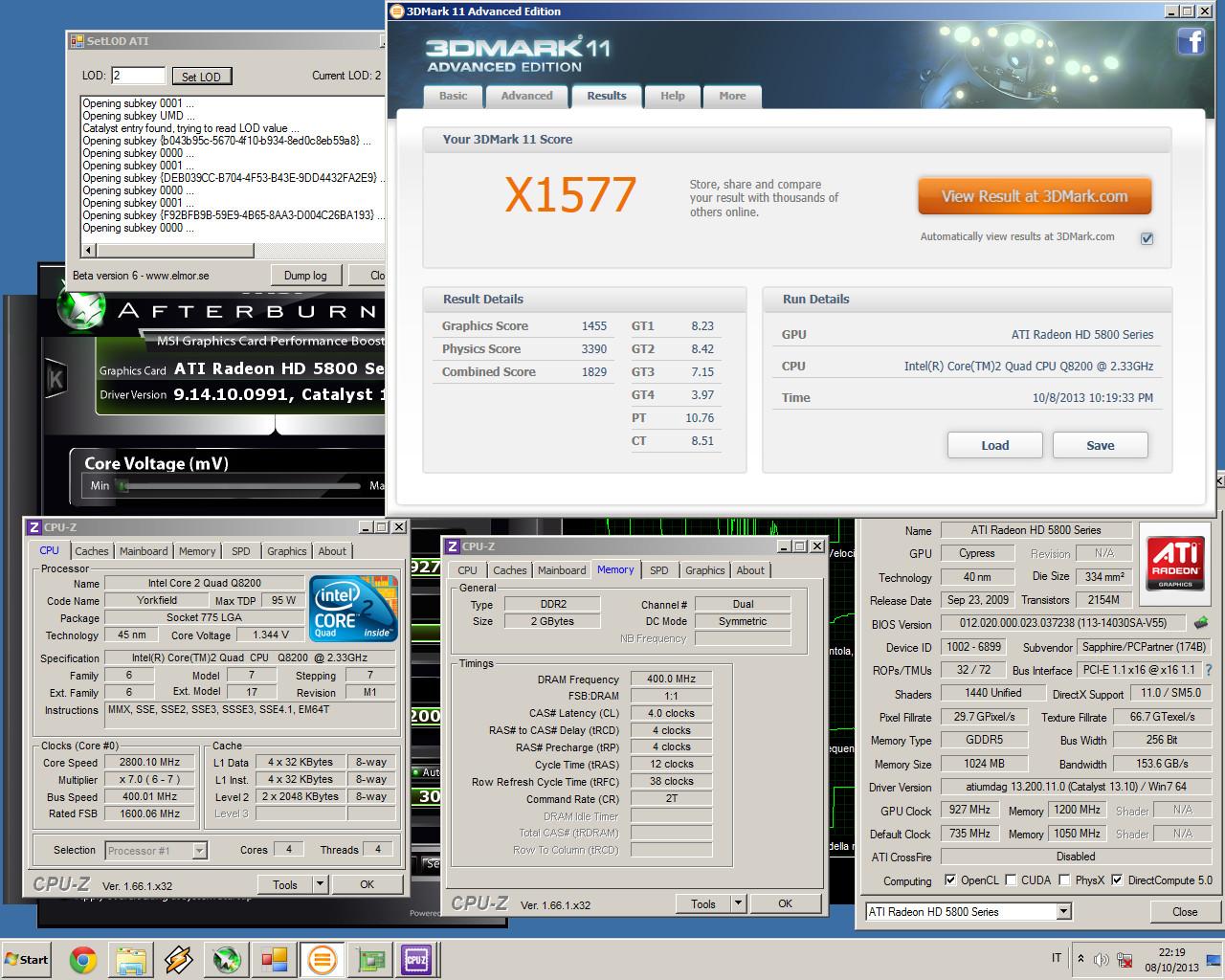Select the Results tab in 3DMark 11
Viewport: 1225px width, 980px height.
607,96
